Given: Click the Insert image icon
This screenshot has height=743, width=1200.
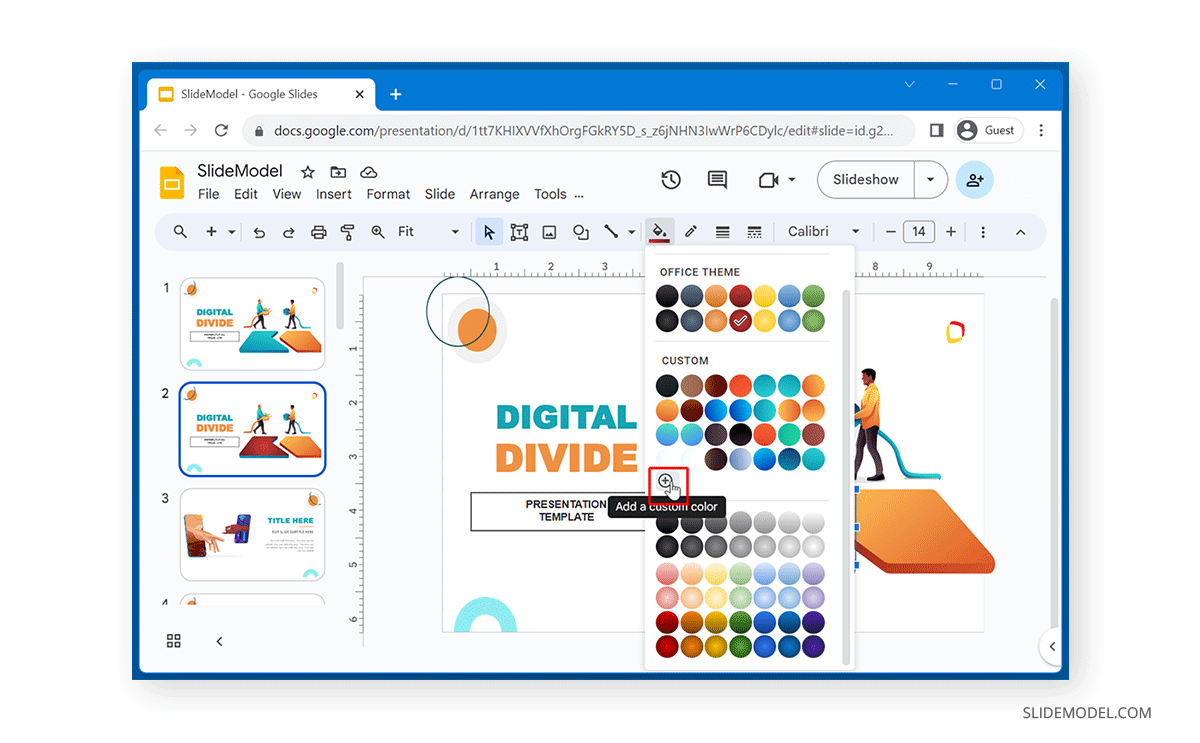Looking at the screenshot, I should (x=549, y=231).
